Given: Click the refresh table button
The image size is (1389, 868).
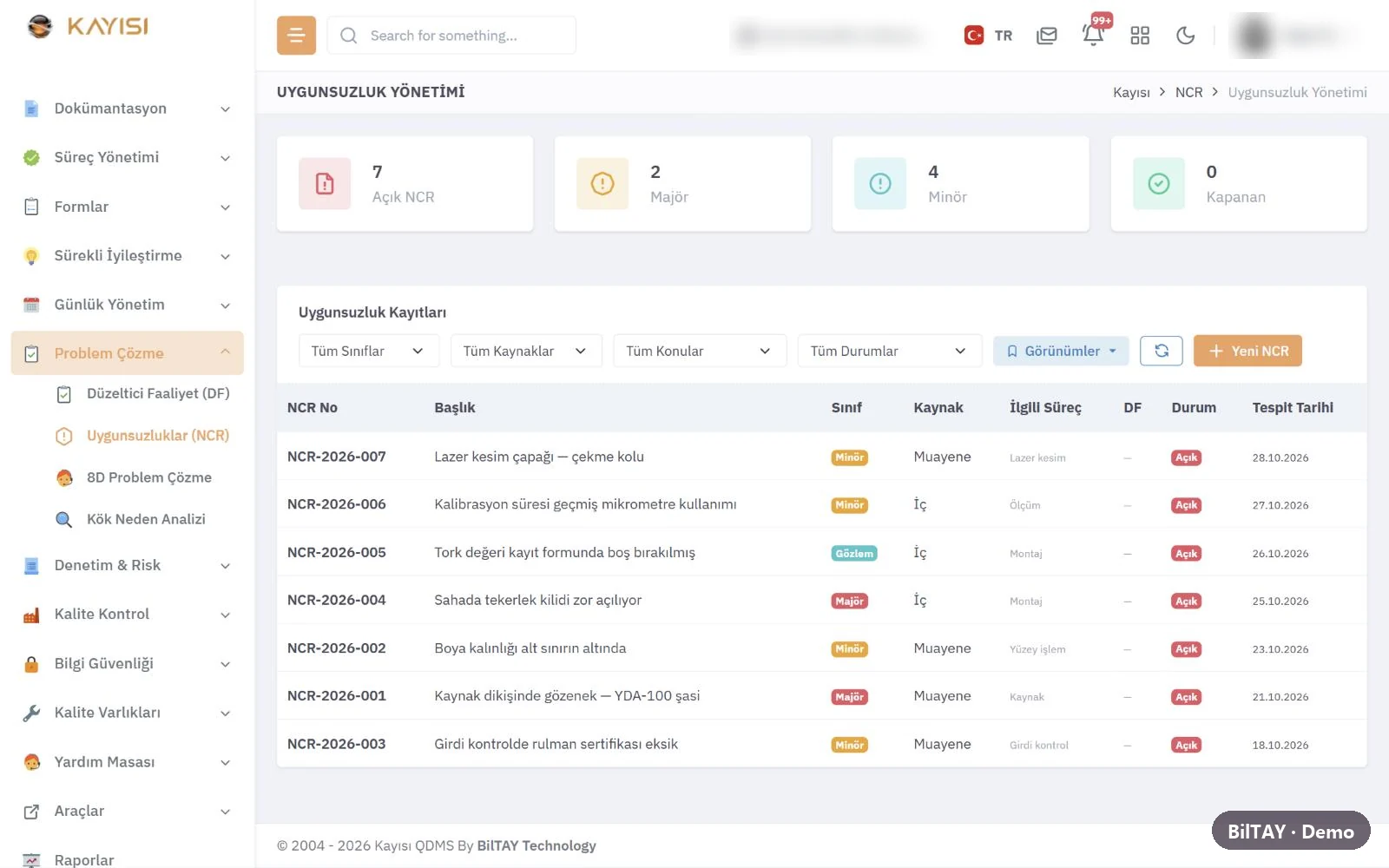Looking at the screenshot, I should [x=1162, y=351].
